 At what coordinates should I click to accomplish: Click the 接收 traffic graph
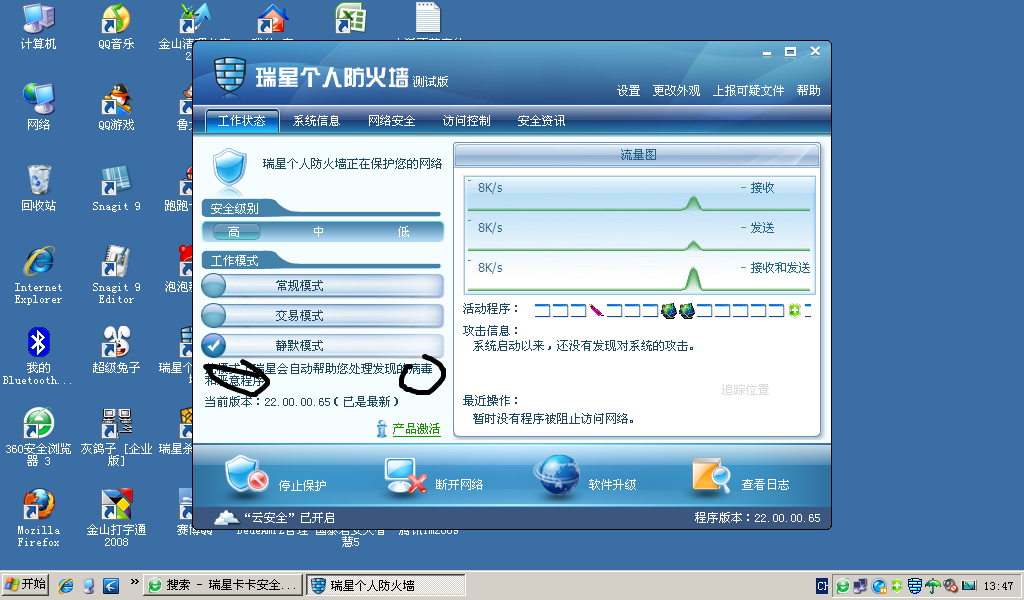pyautogui.click(x=639, y=196)
